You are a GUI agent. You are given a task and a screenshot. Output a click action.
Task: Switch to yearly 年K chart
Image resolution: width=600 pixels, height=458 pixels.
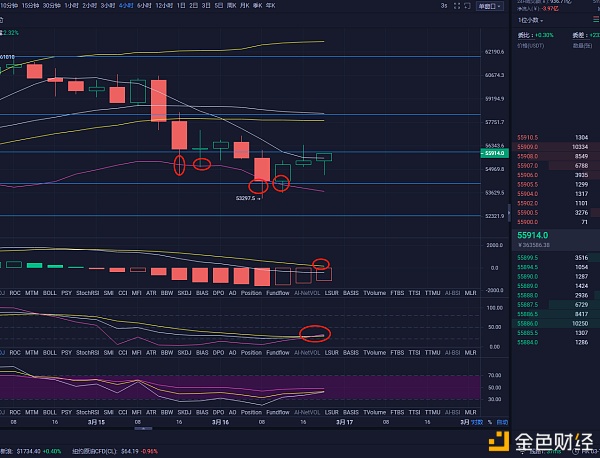(270, 6)
